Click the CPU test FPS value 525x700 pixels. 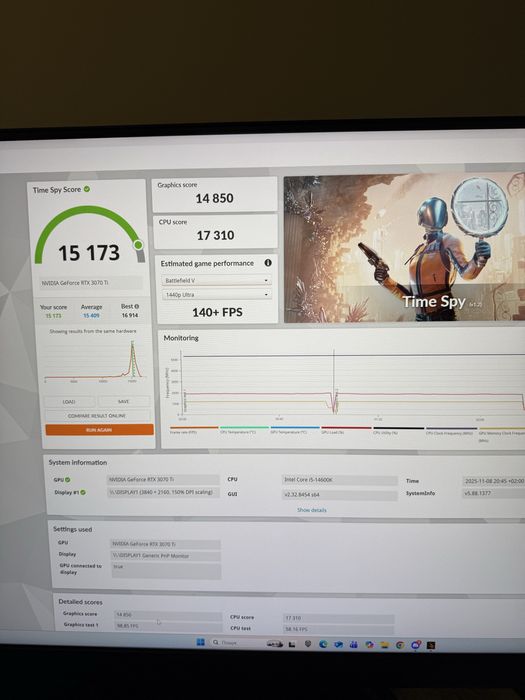point(338,629)
